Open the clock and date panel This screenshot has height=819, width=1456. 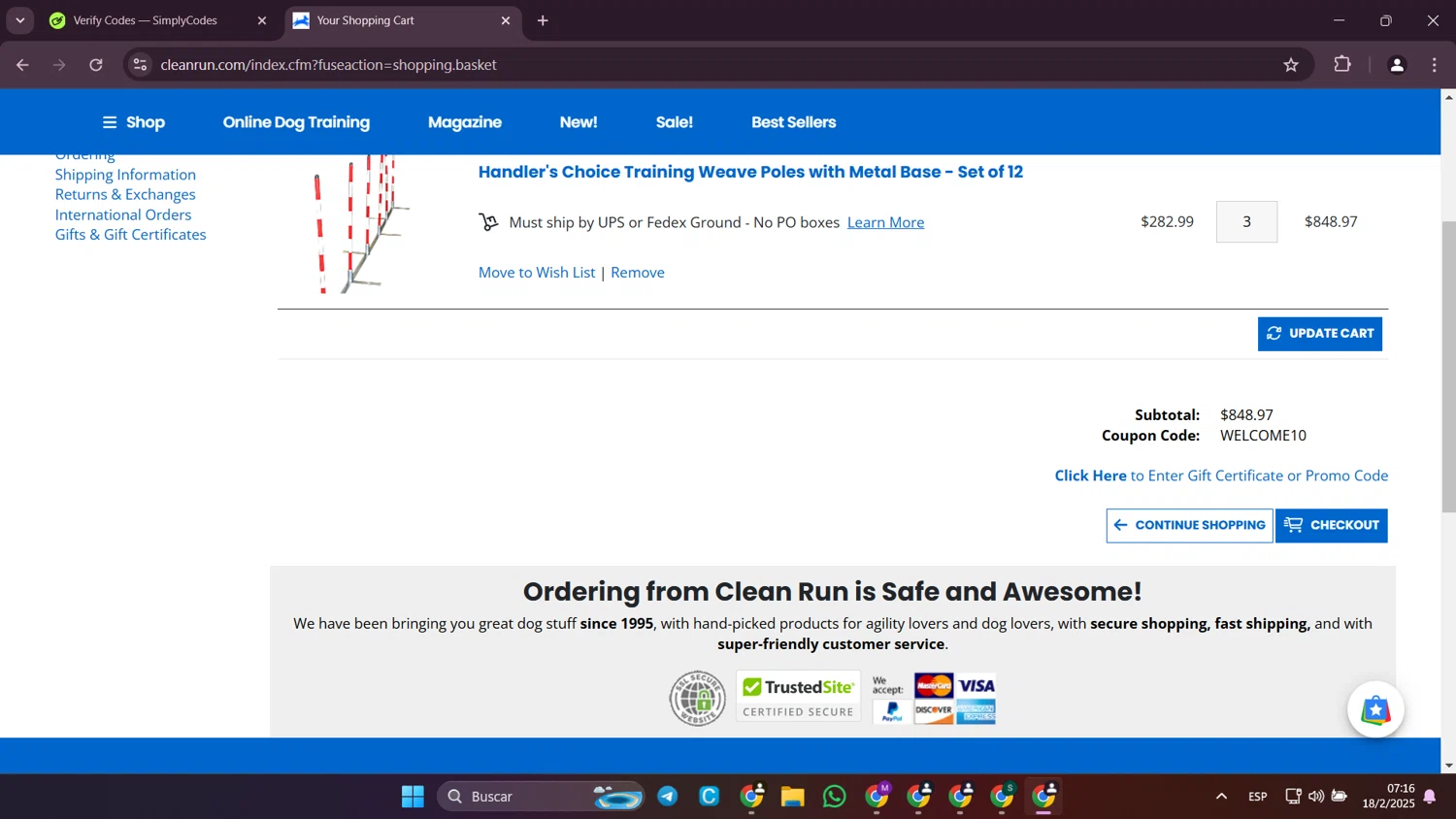[x=1388, y=797]
